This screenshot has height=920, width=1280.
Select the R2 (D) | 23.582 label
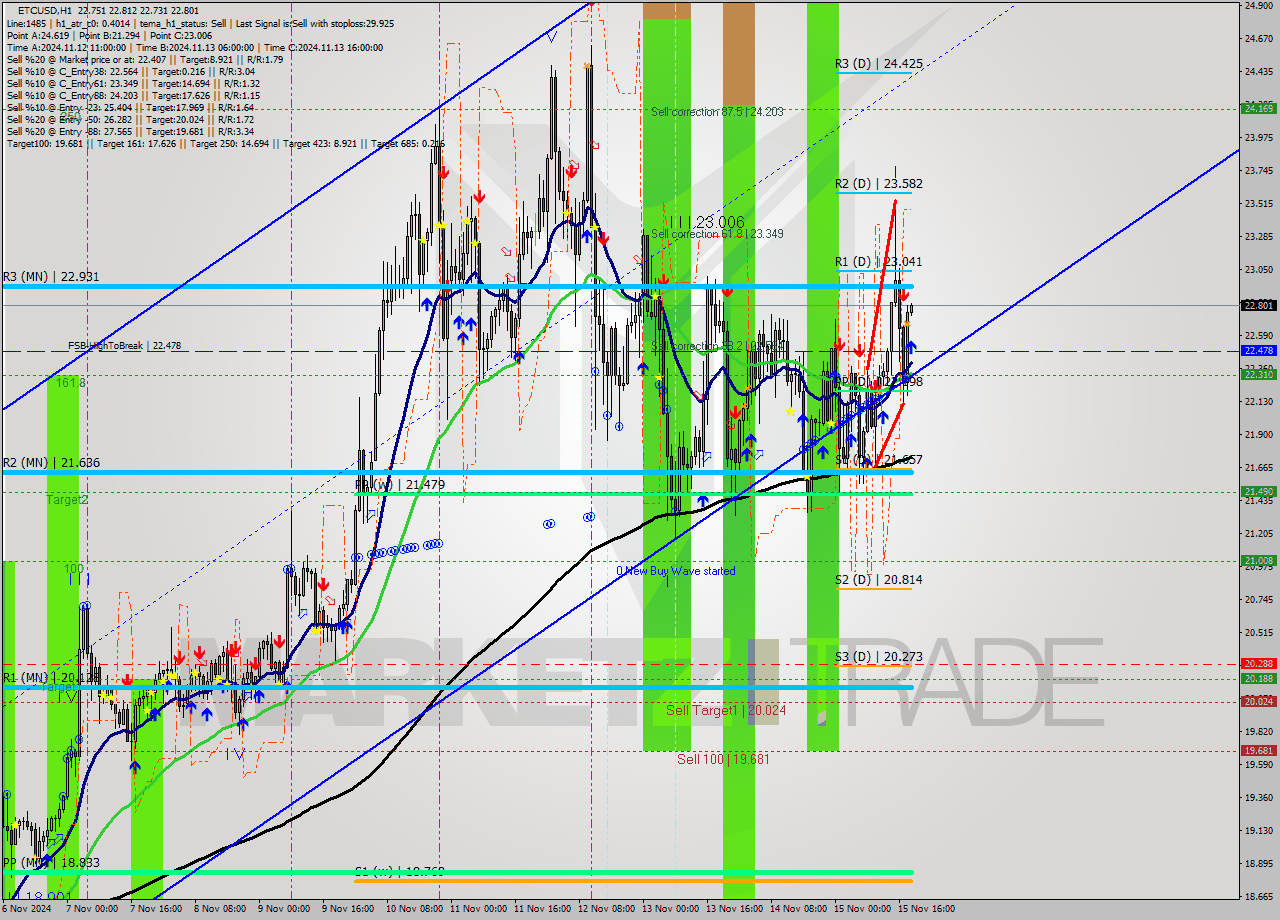879,184
